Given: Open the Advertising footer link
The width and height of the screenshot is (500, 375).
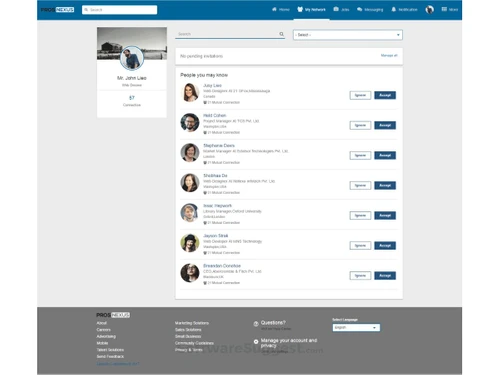Looking at the screenshot, I should pyautogui.click(x=106, y=336).
